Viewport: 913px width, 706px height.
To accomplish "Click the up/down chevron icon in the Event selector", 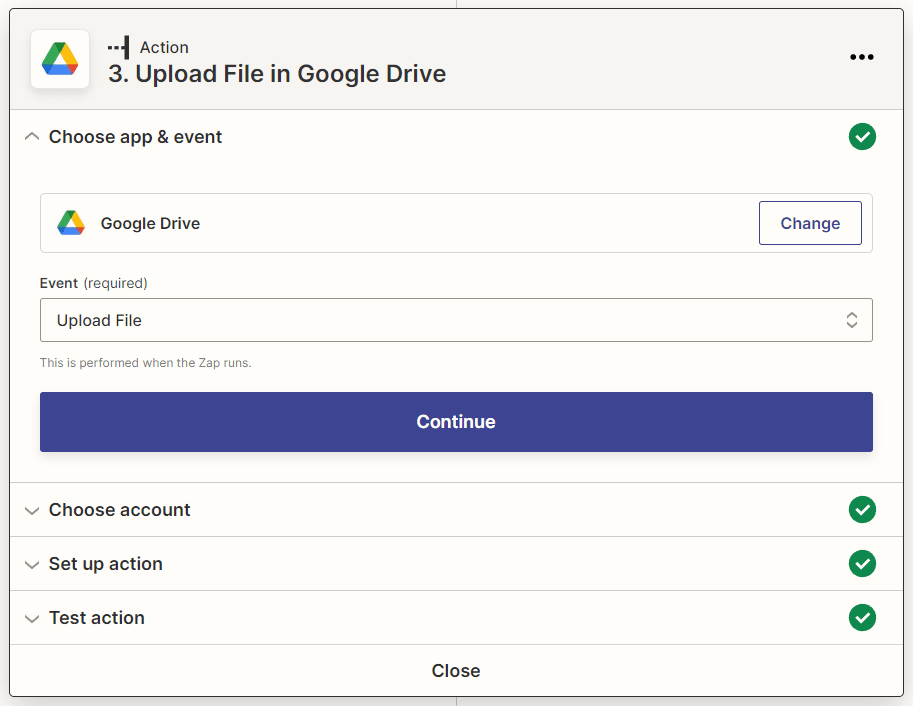I will coord(851,320).
